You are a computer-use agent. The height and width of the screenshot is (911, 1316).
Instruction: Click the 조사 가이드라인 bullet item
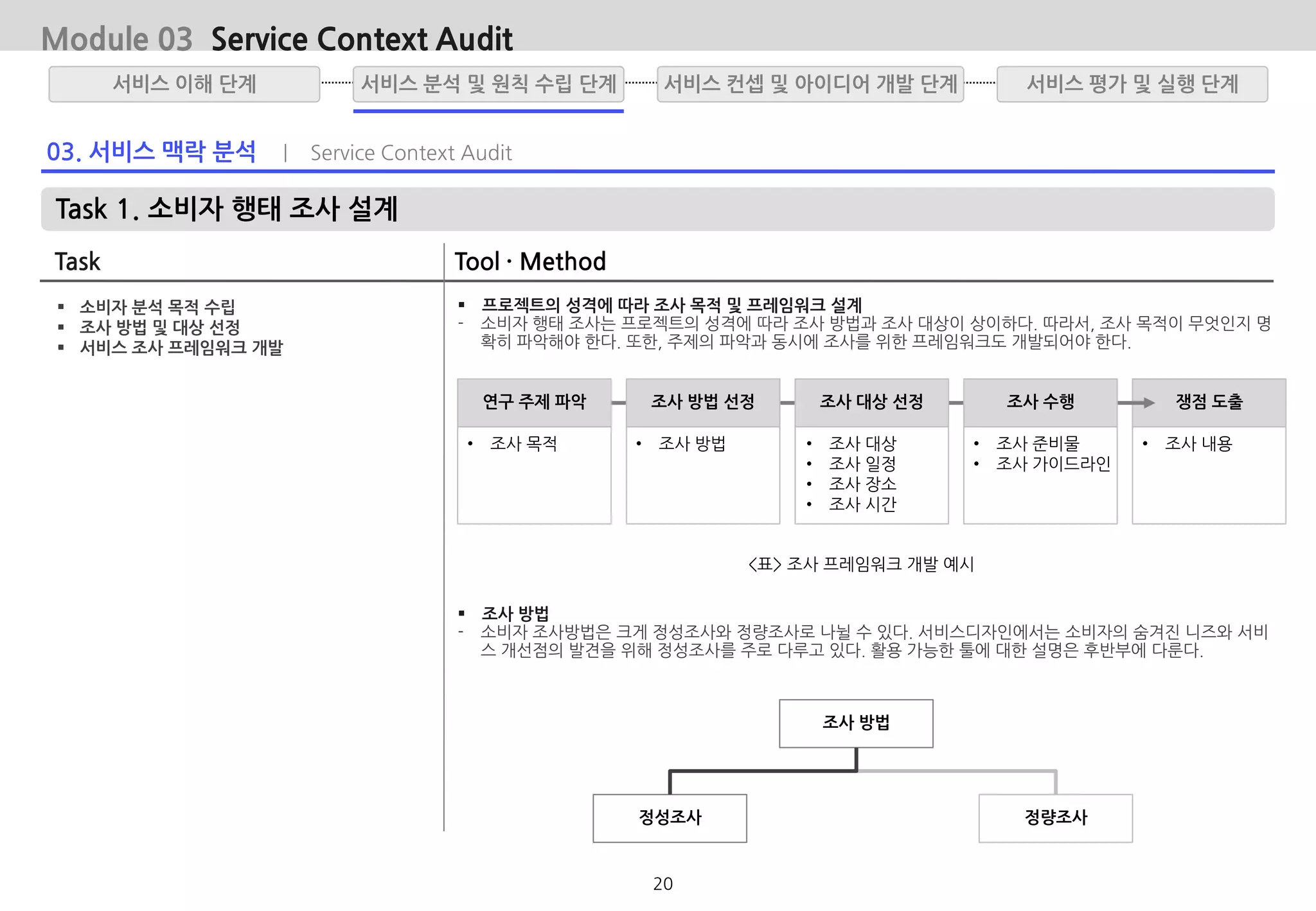[1053, 463]
